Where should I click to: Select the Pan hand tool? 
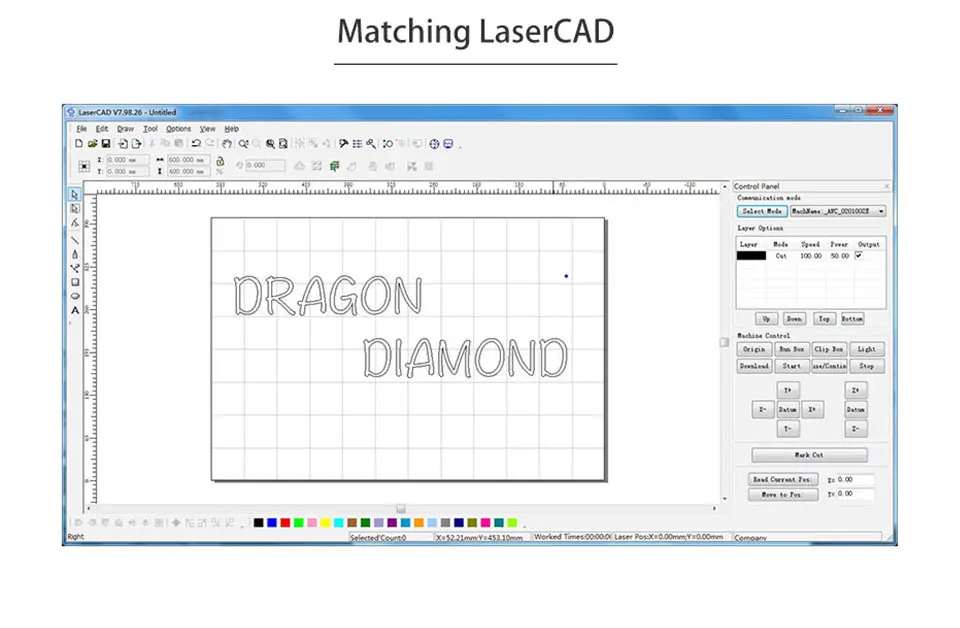click(x=227, y=144)
